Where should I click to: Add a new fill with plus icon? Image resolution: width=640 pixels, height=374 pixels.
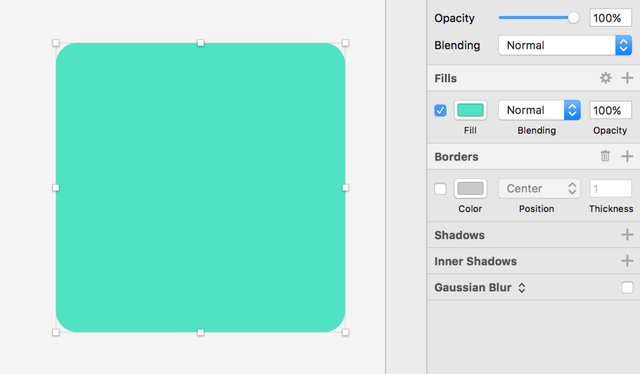[627, 78]
